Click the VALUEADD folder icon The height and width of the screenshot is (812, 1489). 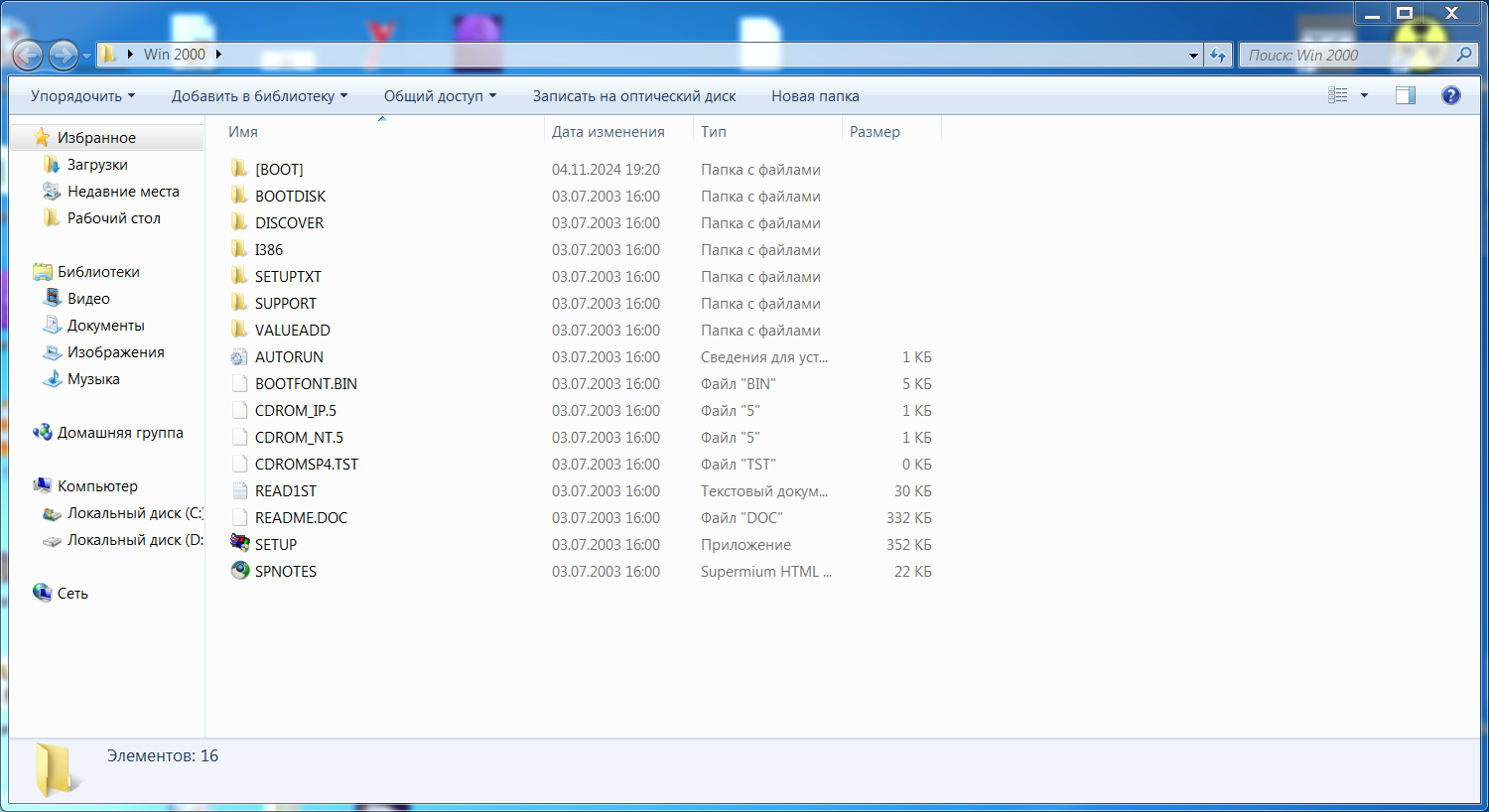[x=239, y=330]
